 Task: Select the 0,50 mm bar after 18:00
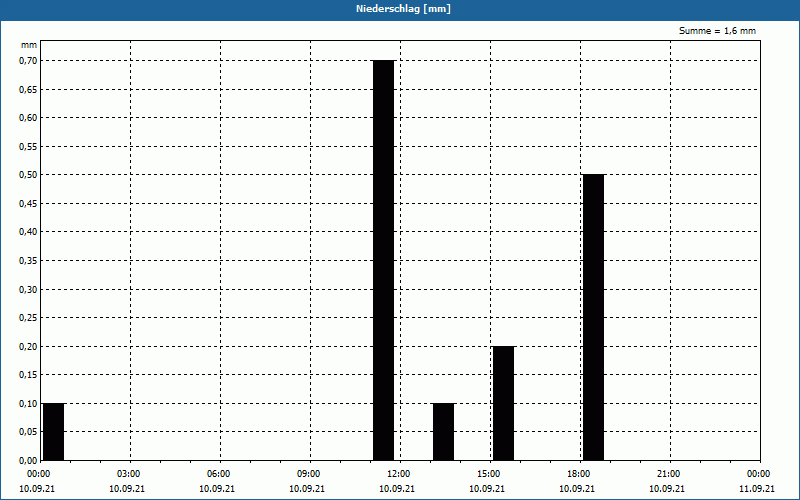tap(593, 317)
